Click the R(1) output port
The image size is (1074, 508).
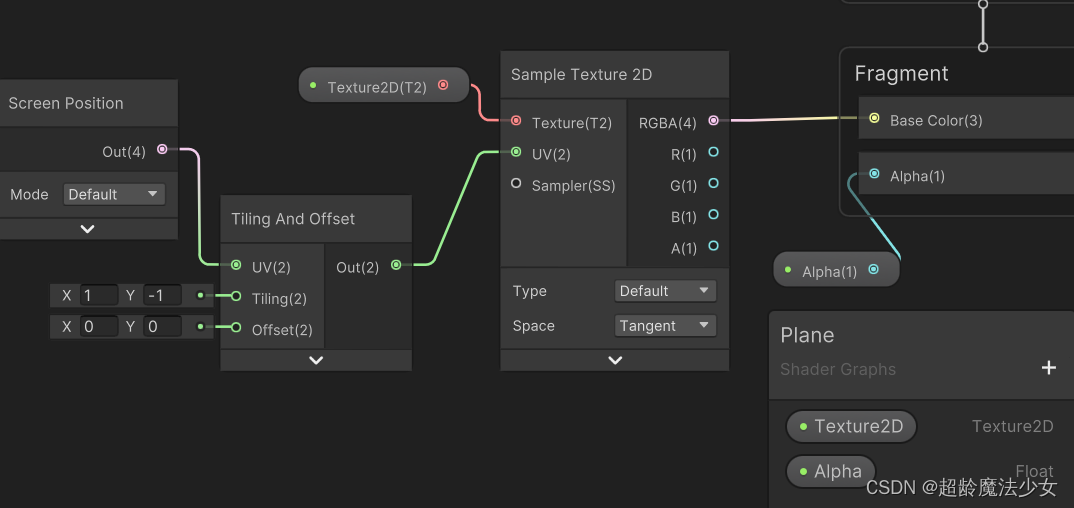click(x=713, y=152)
